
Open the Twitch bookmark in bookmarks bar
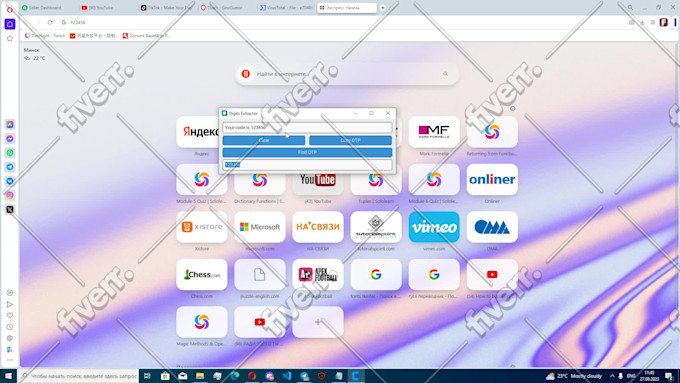45,36
